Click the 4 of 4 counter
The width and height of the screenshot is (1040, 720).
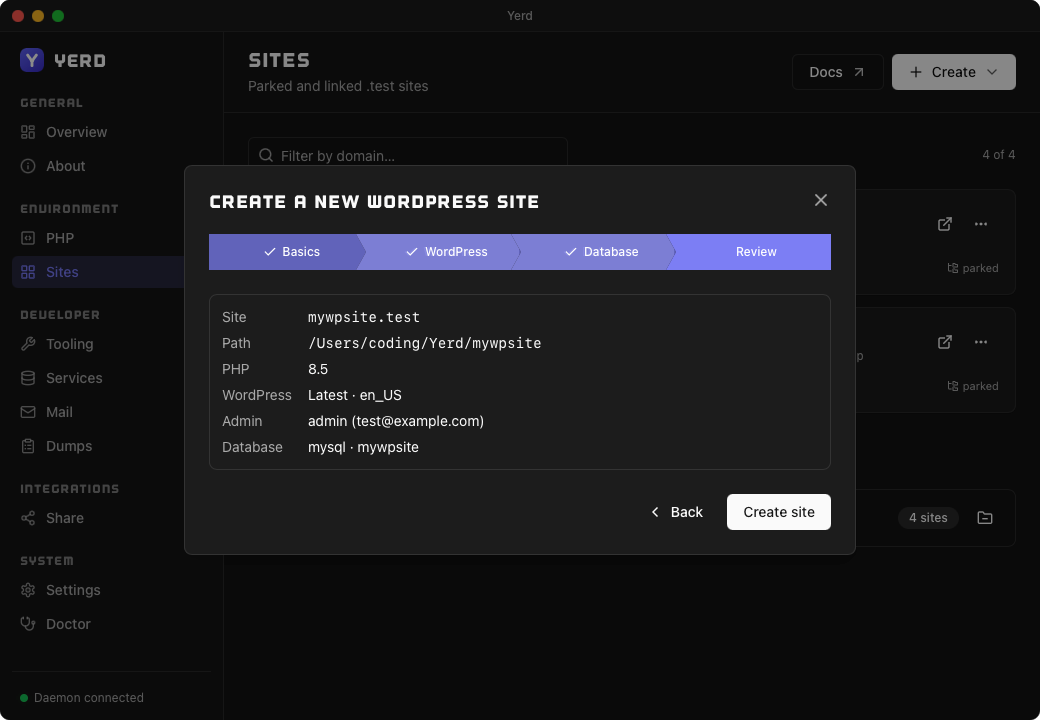[x=999, y=154]
